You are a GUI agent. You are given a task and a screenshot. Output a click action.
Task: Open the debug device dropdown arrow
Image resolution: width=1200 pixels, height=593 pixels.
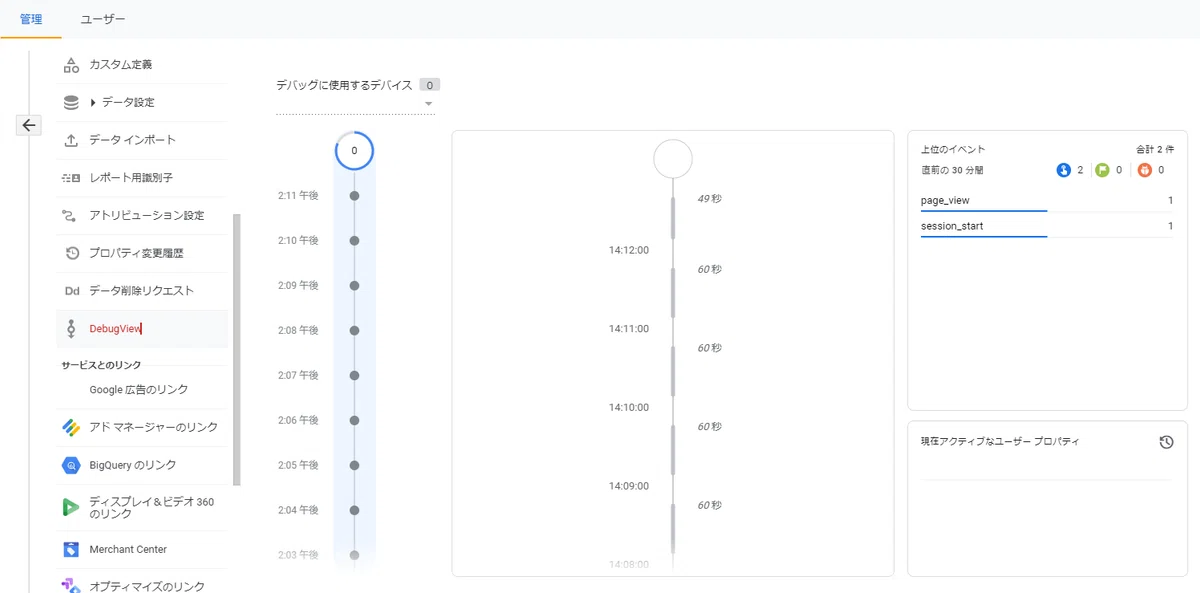pos(428,104)
